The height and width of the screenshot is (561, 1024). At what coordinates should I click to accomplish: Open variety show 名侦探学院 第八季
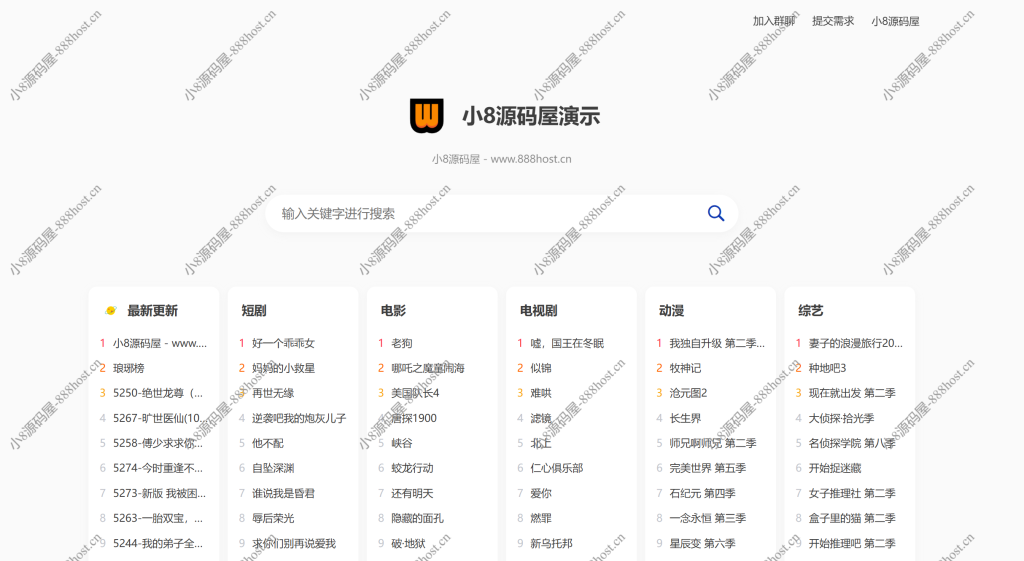pyautogui.click(x=852, y=443)
